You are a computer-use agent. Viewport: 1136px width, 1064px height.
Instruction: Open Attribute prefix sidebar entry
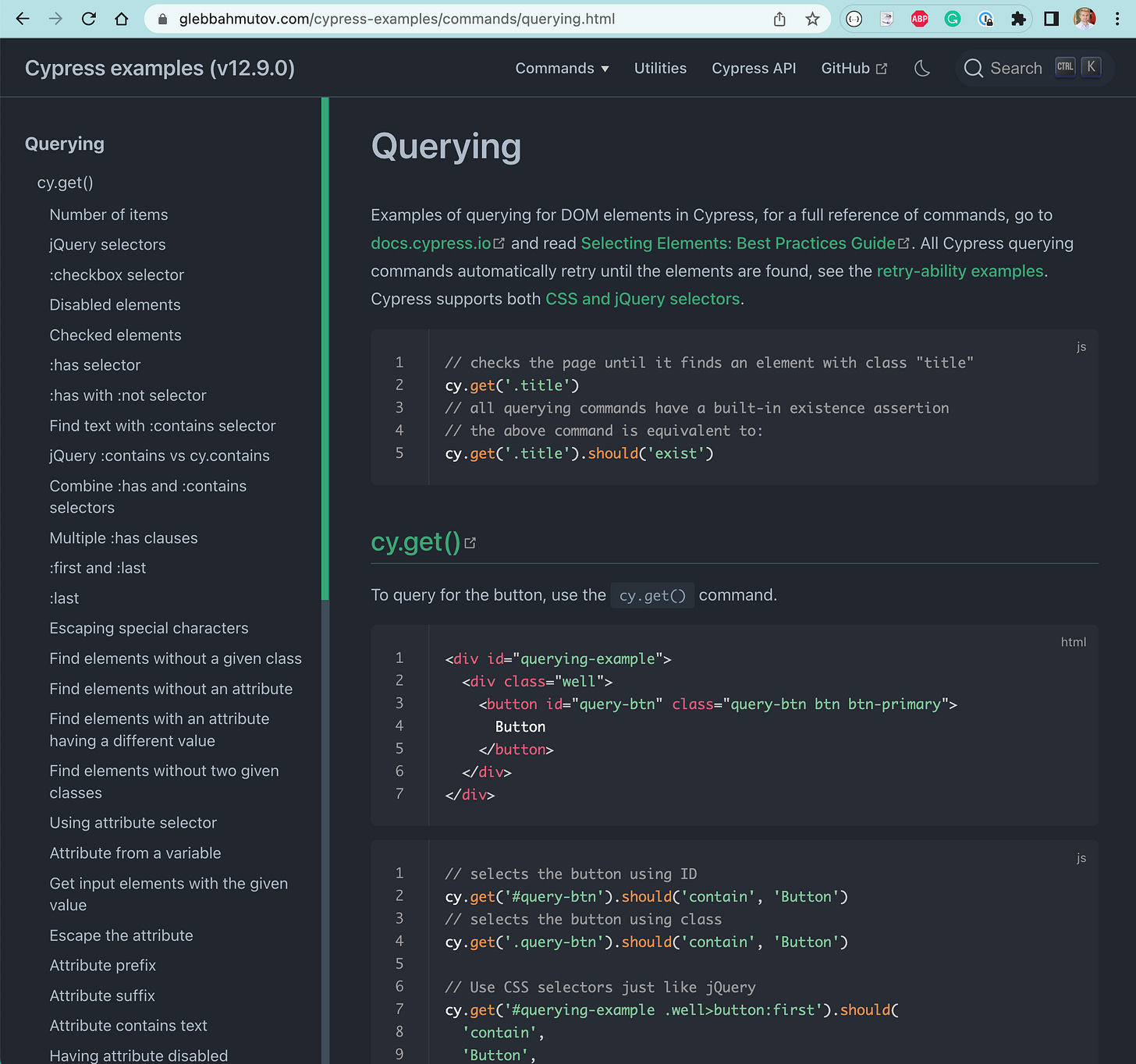click(103, 966)
